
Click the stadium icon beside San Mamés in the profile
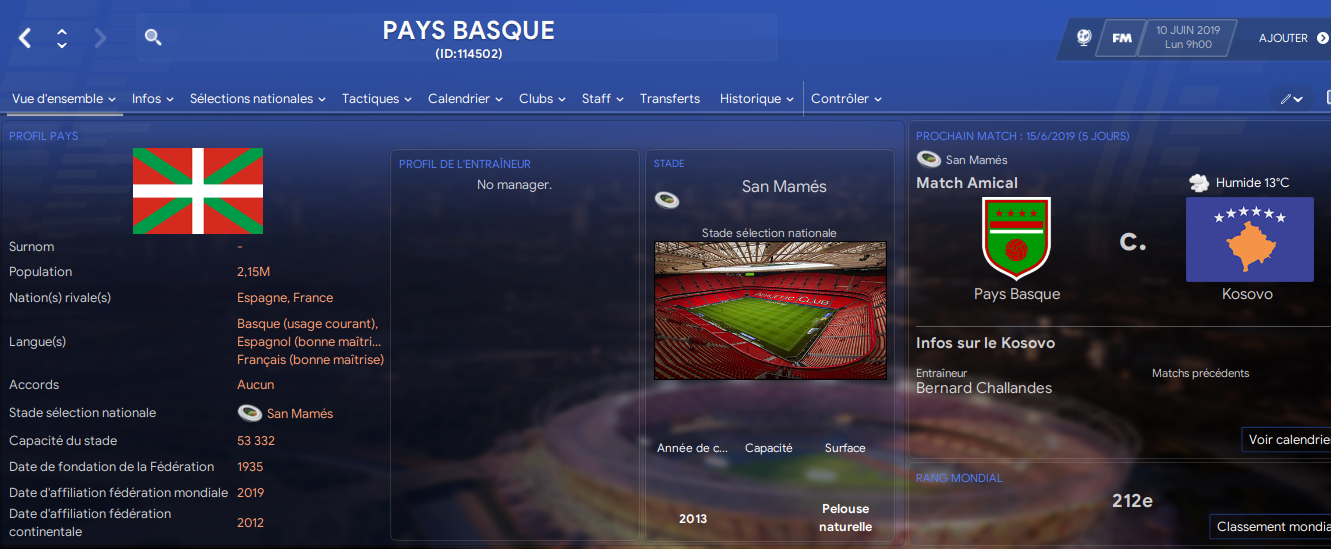[x=250, y=413]
